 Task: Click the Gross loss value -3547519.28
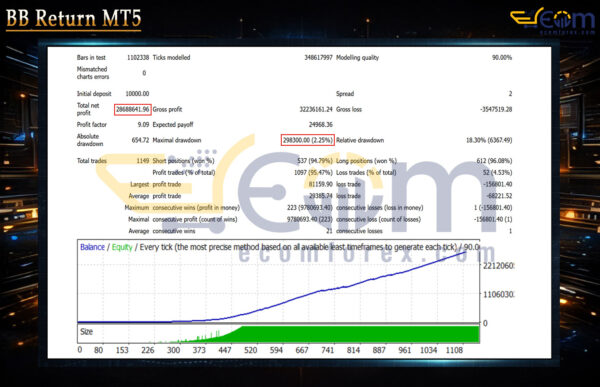(496, 109)
